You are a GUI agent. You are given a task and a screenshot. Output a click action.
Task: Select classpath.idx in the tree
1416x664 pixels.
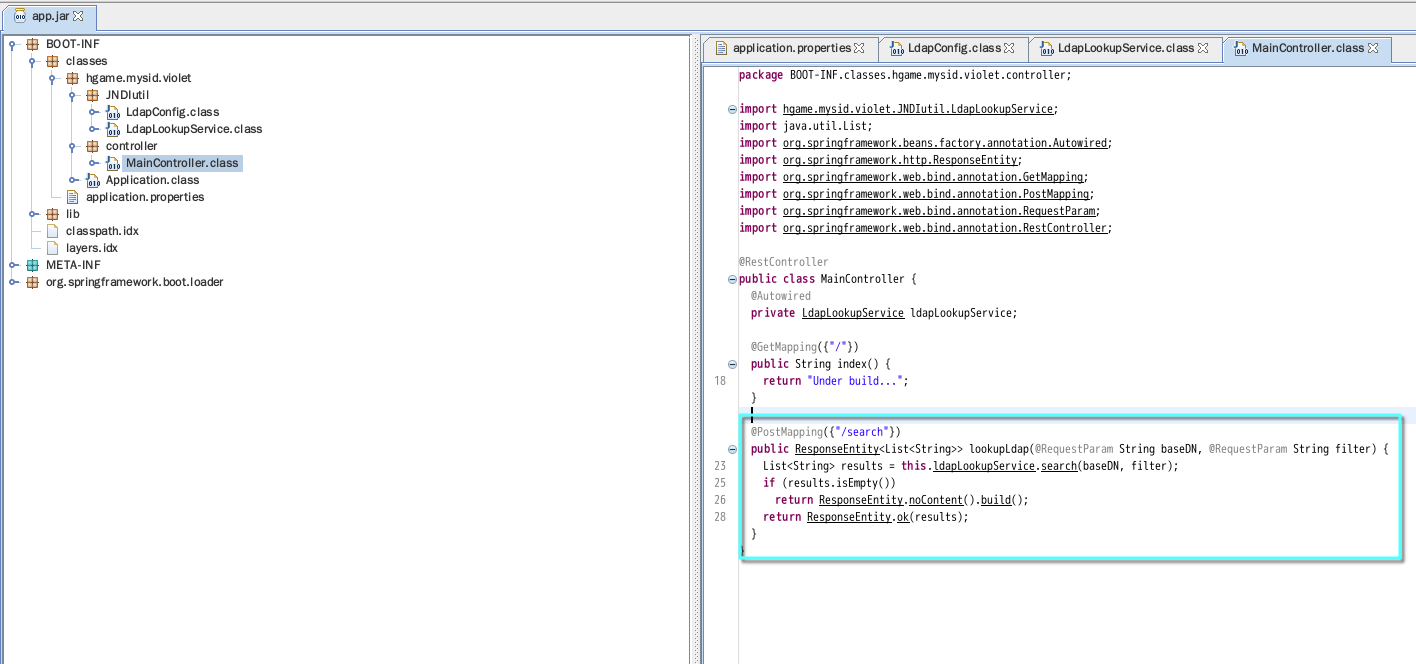102,231
